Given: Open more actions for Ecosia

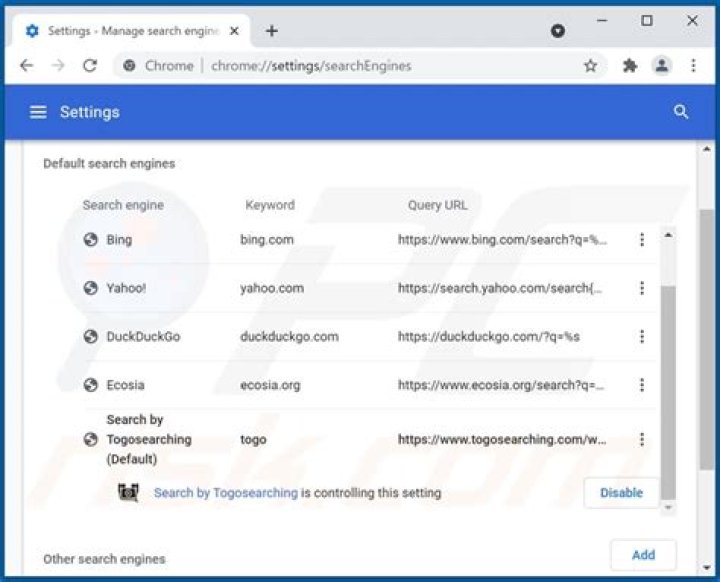Looking at the screenshot, I should pos(642,385).
